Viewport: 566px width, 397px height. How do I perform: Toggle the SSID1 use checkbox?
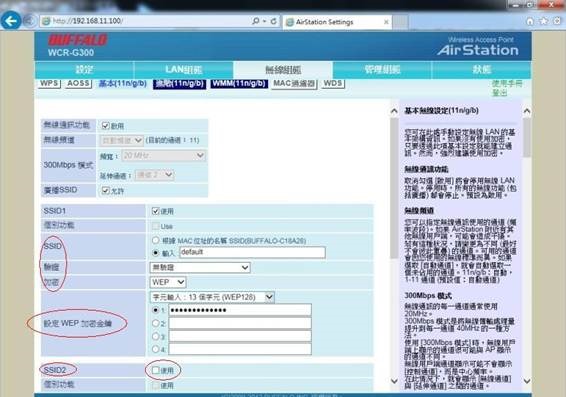[x=156, y=211]
